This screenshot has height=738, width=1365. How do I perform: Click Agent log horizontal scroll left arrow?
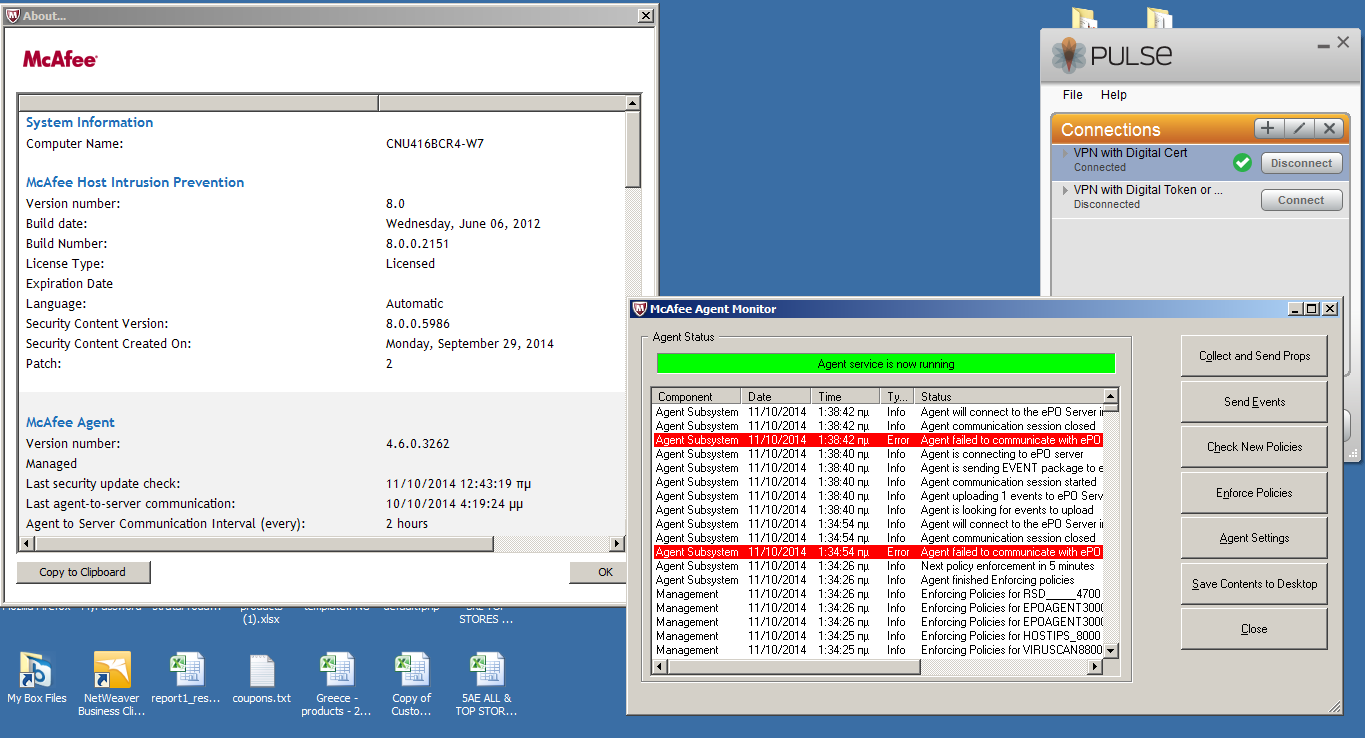660,666
